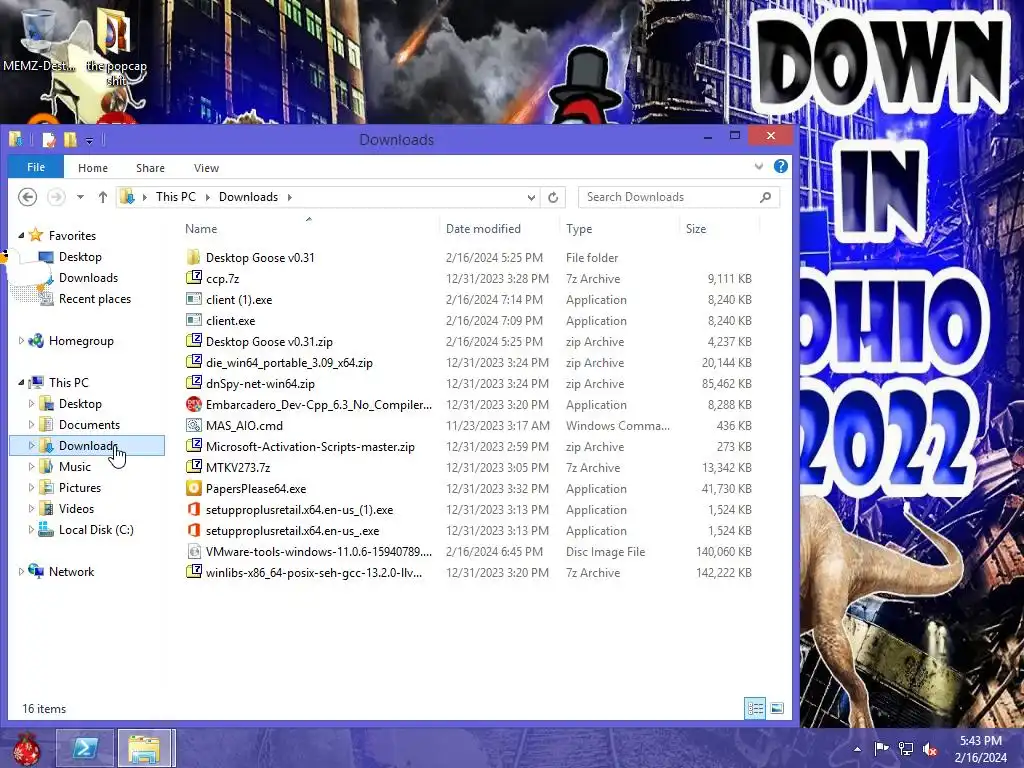The width and height of the screenshot is (1024, 768).
Task: Switch to Details view layout button
Action: coord(756,709)
